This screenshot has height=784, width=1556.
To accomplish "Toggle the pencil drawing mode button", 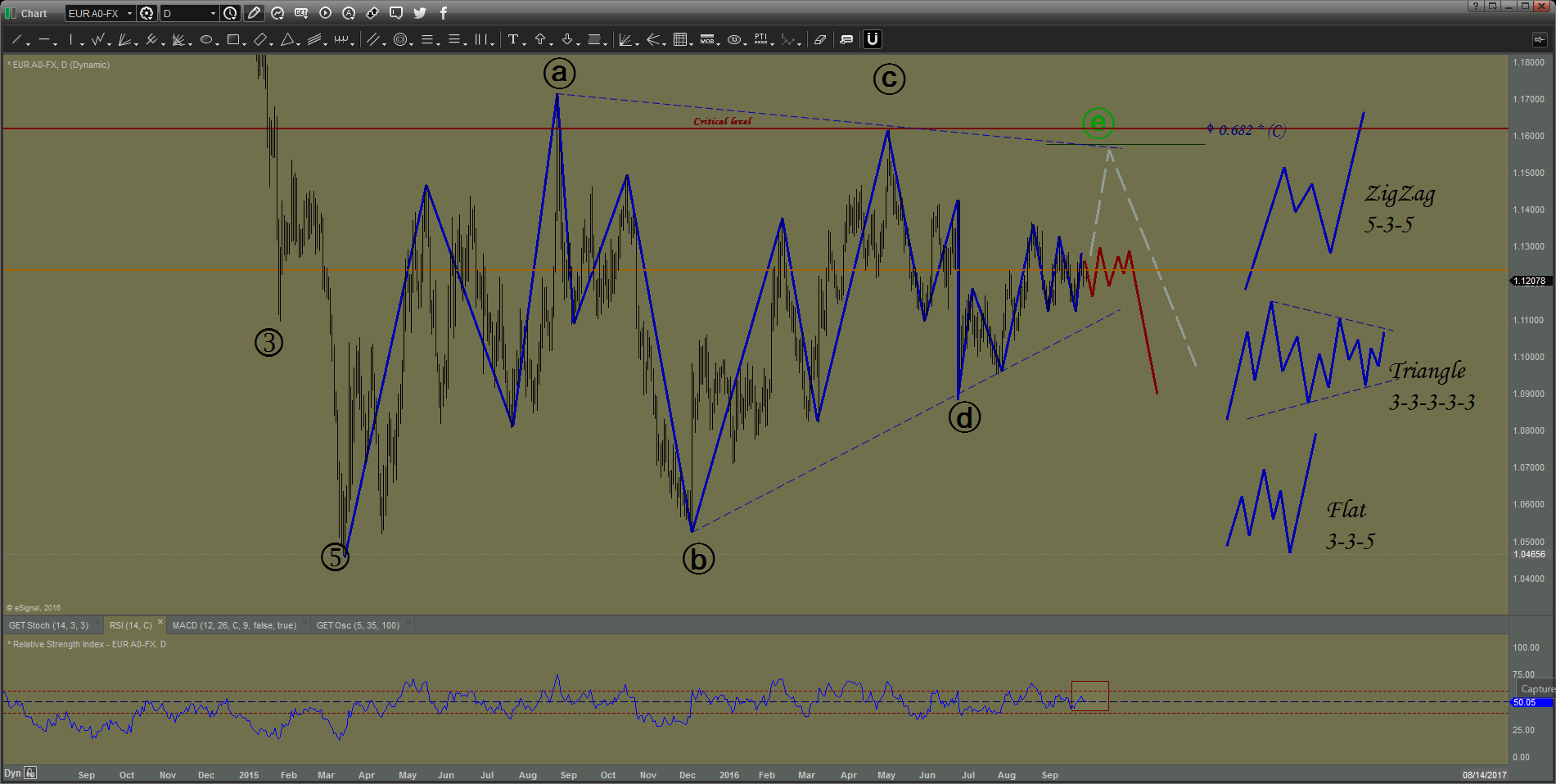I will [254, 13].
